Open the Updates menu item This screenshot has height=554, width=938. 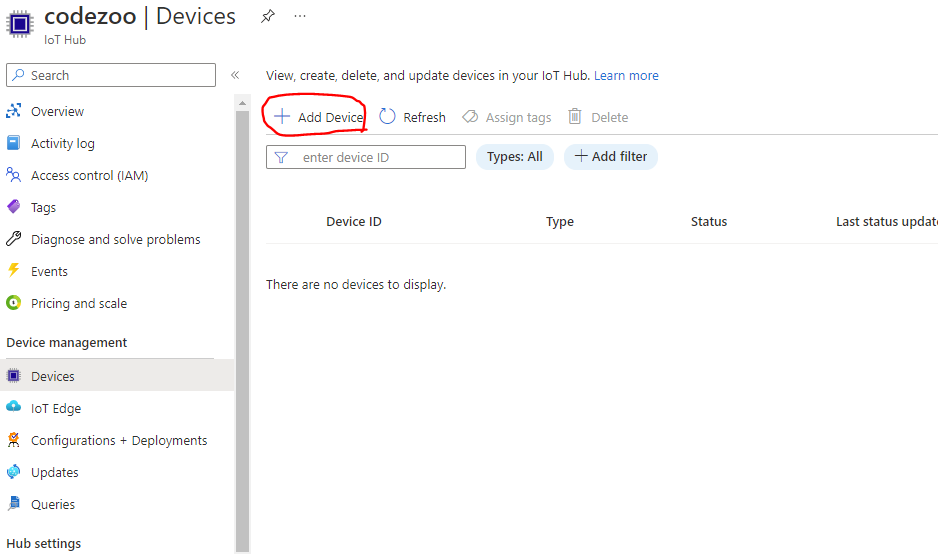pos(54,473)
